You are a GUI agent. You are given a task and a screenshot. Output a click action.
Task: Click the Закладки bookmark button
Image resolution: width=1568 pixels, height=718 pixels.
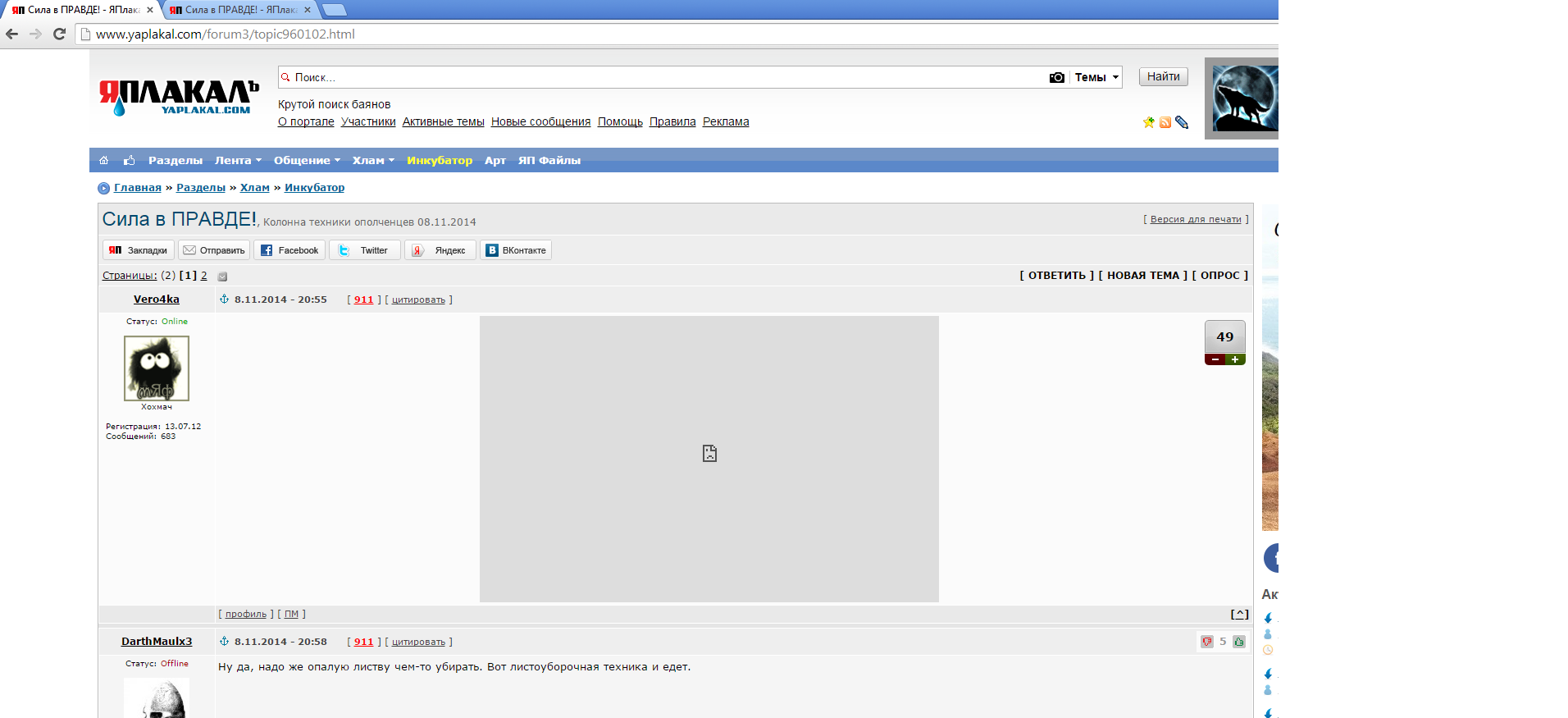tap(139, 250)
